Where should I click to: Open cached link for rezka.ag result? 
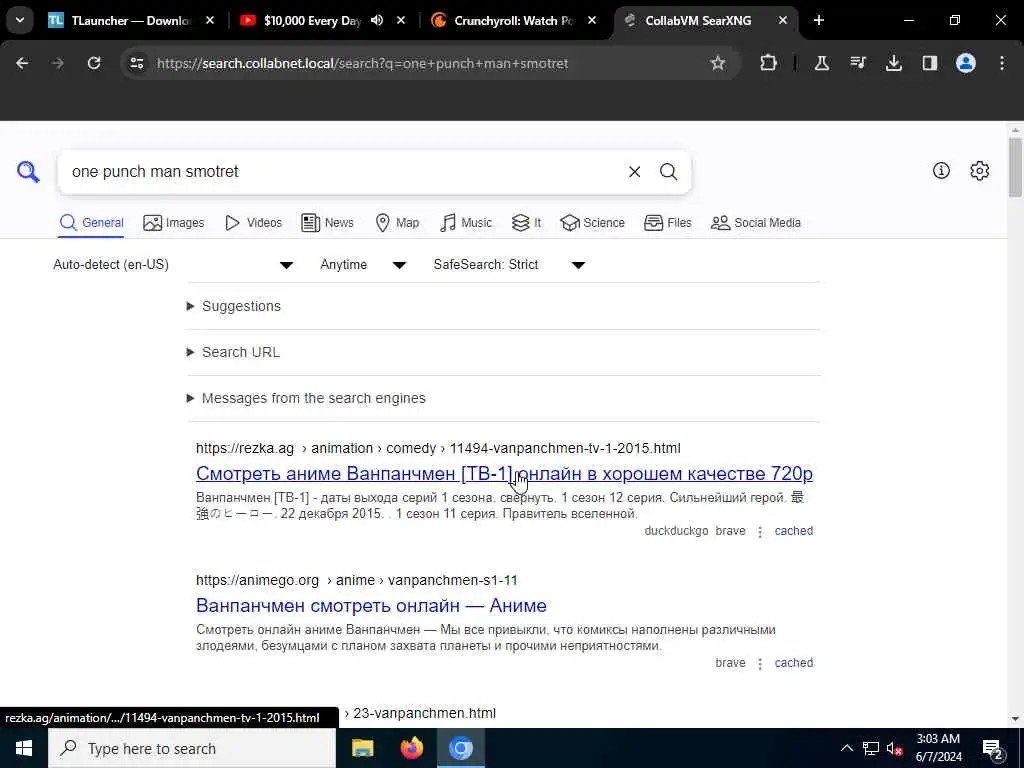793,531
